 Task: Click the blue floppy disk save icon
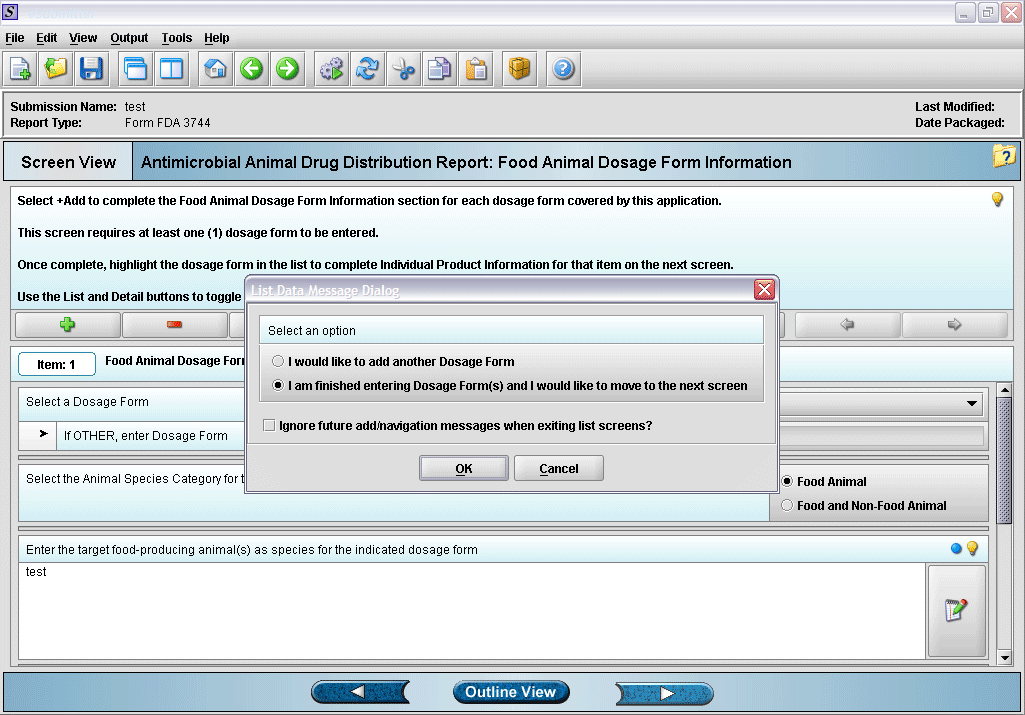pyautogui.click(x=91, y=69)
